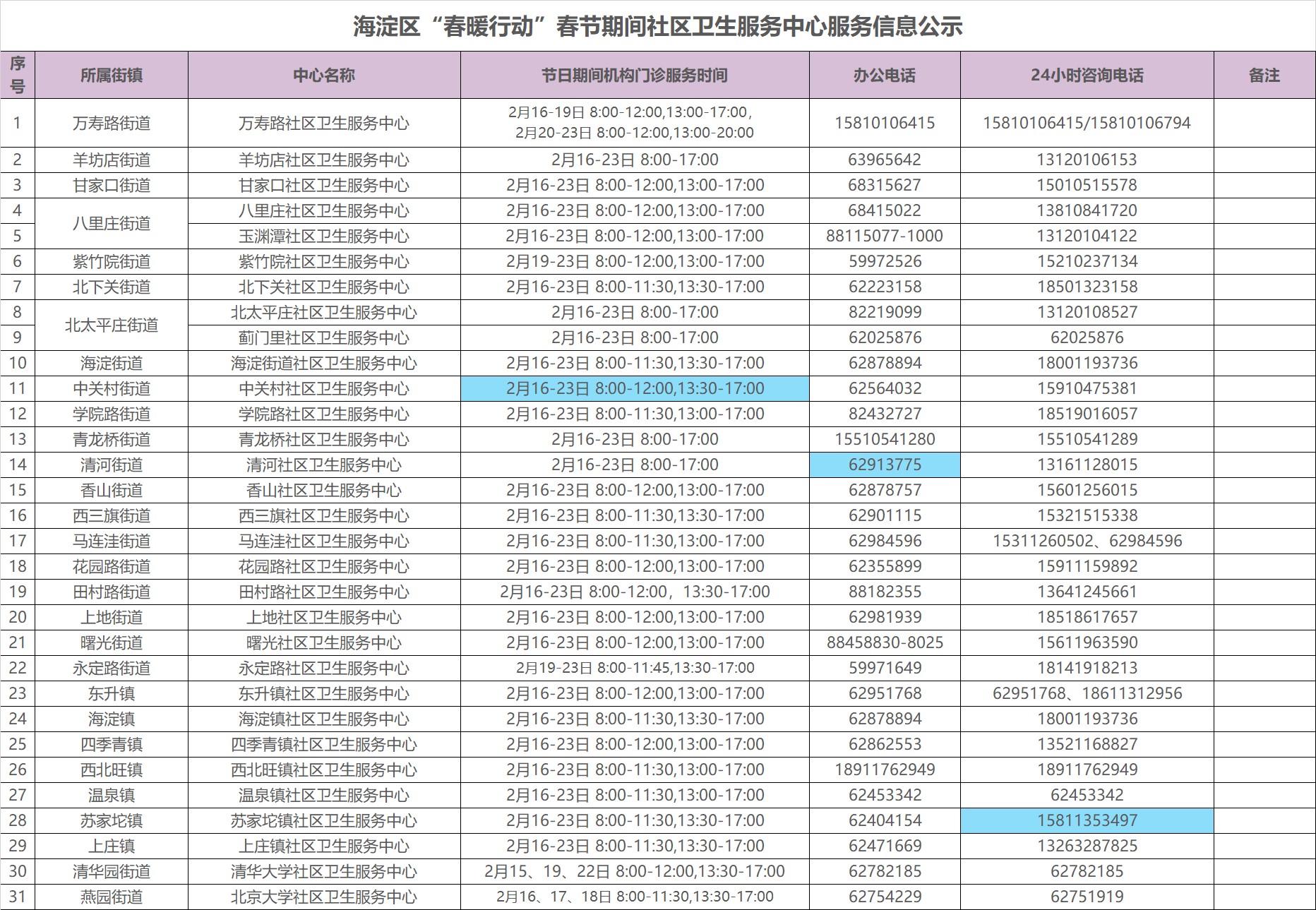Click the 北京大学社区卫生服务中心 name cell
The image size is (1316, 910).
(324, 897)
